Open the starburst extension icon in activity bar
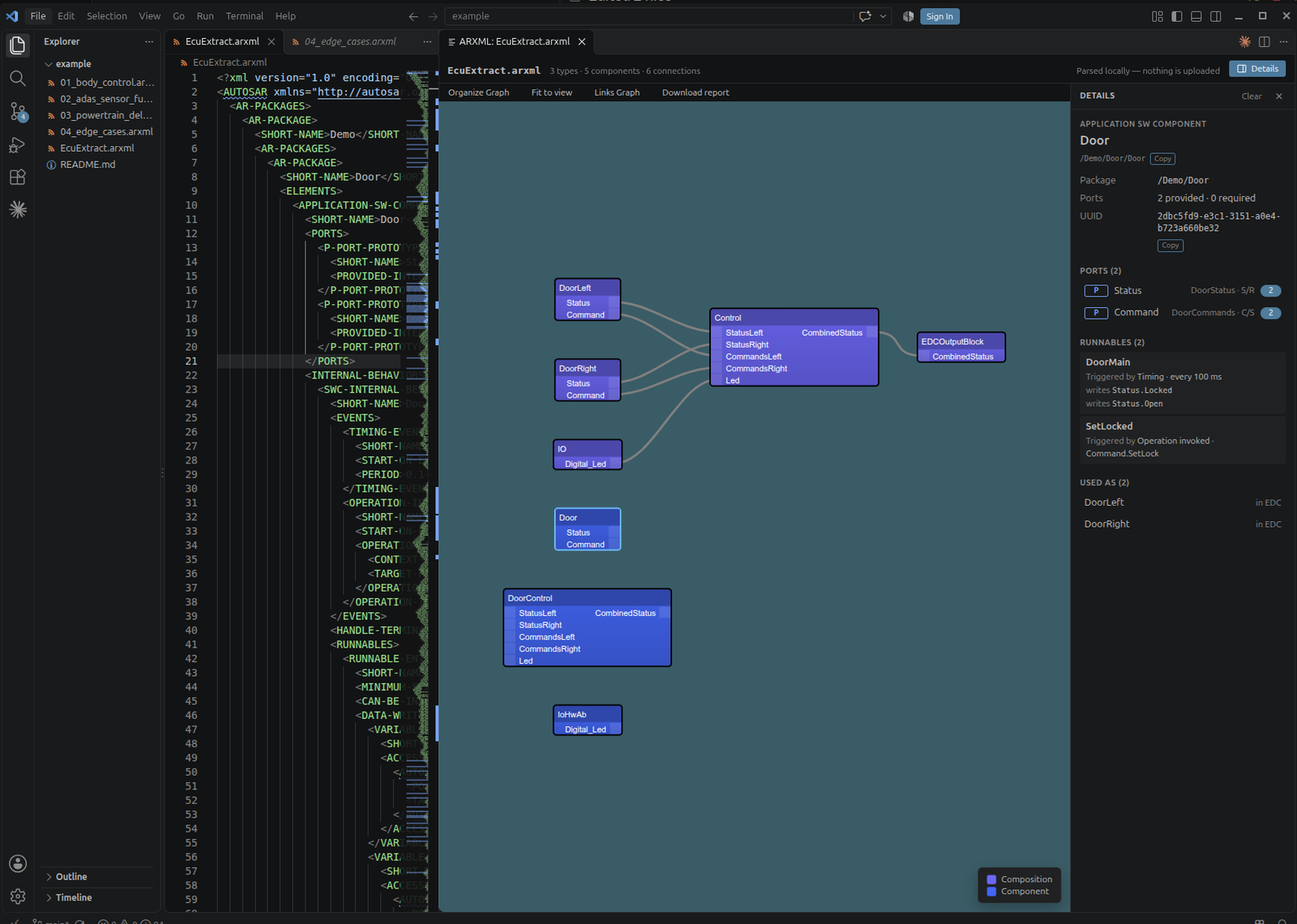 (x=17, y=210)
